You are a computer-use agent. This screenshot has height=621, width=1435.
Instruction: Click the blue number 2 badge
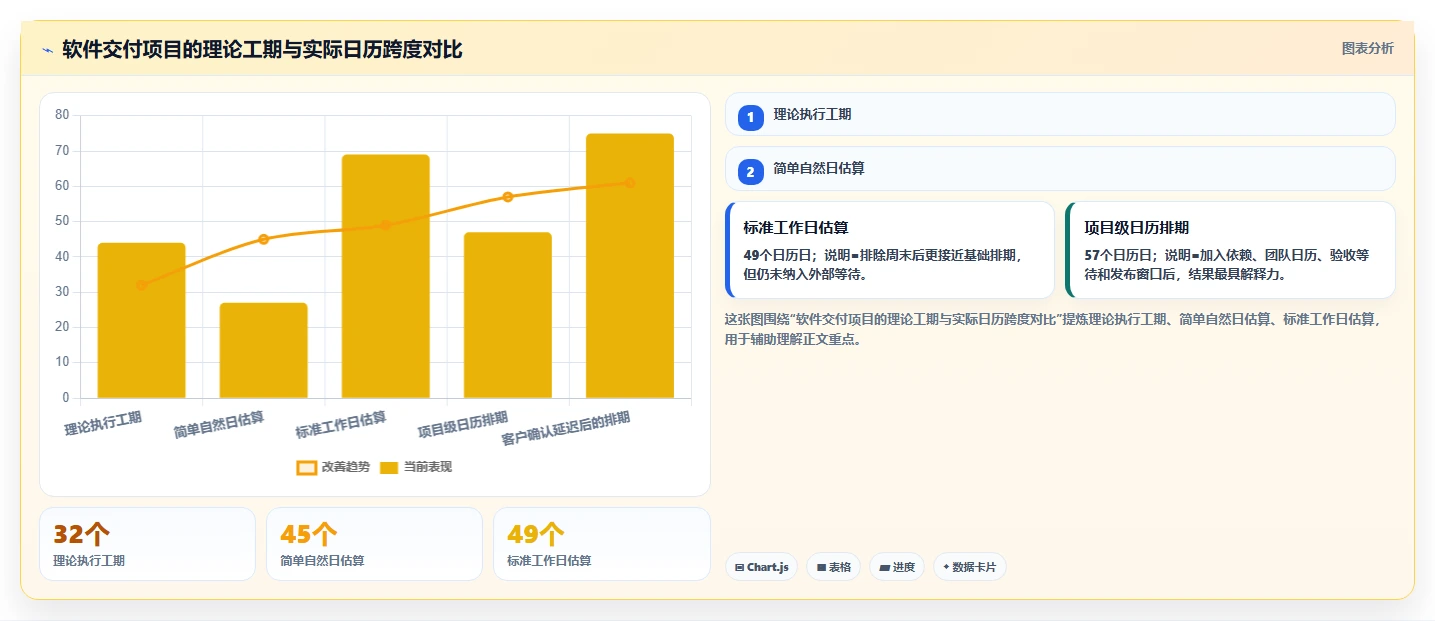(x=750, y=172)
